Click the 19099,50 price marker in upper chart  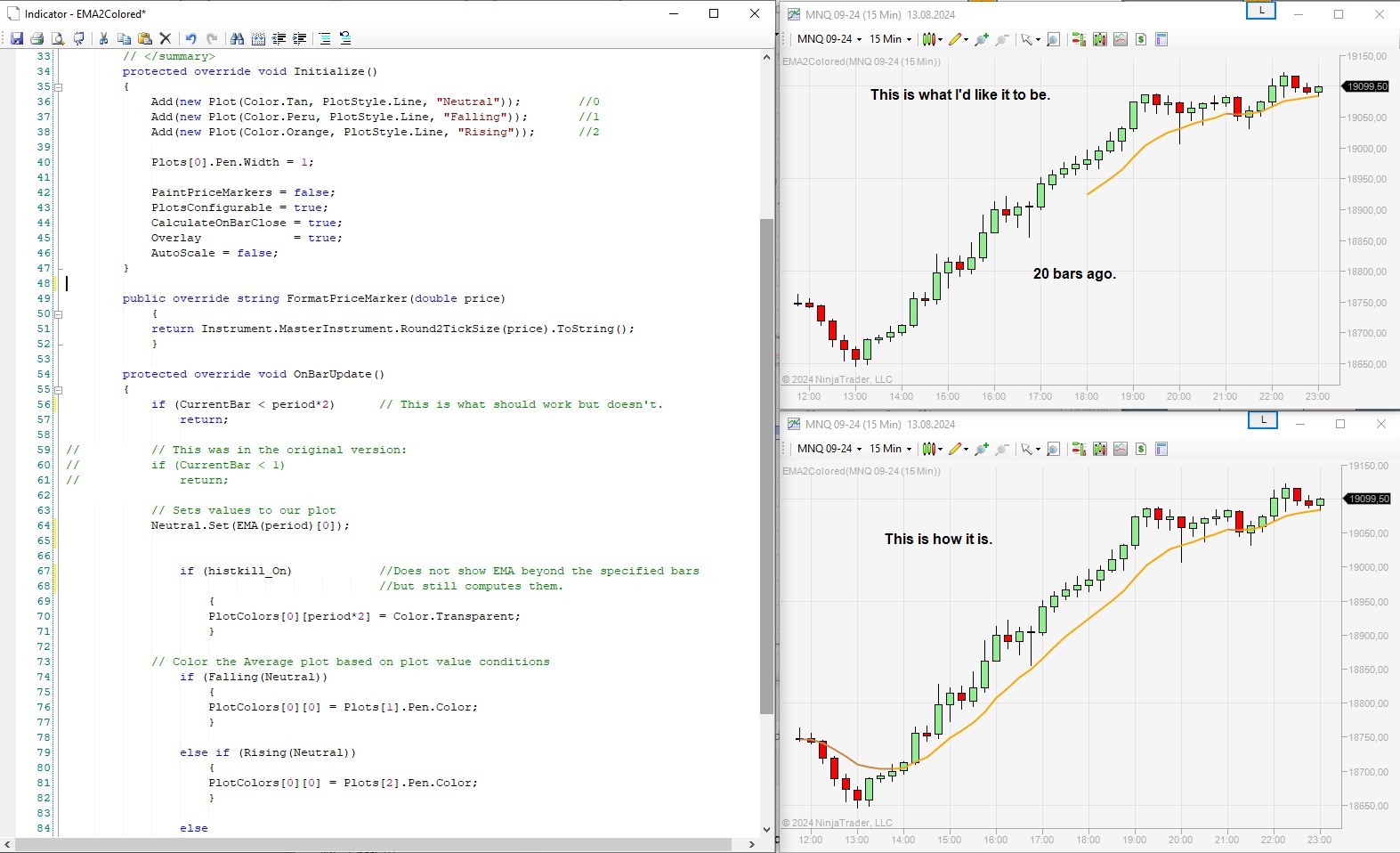pos(1366,86)
